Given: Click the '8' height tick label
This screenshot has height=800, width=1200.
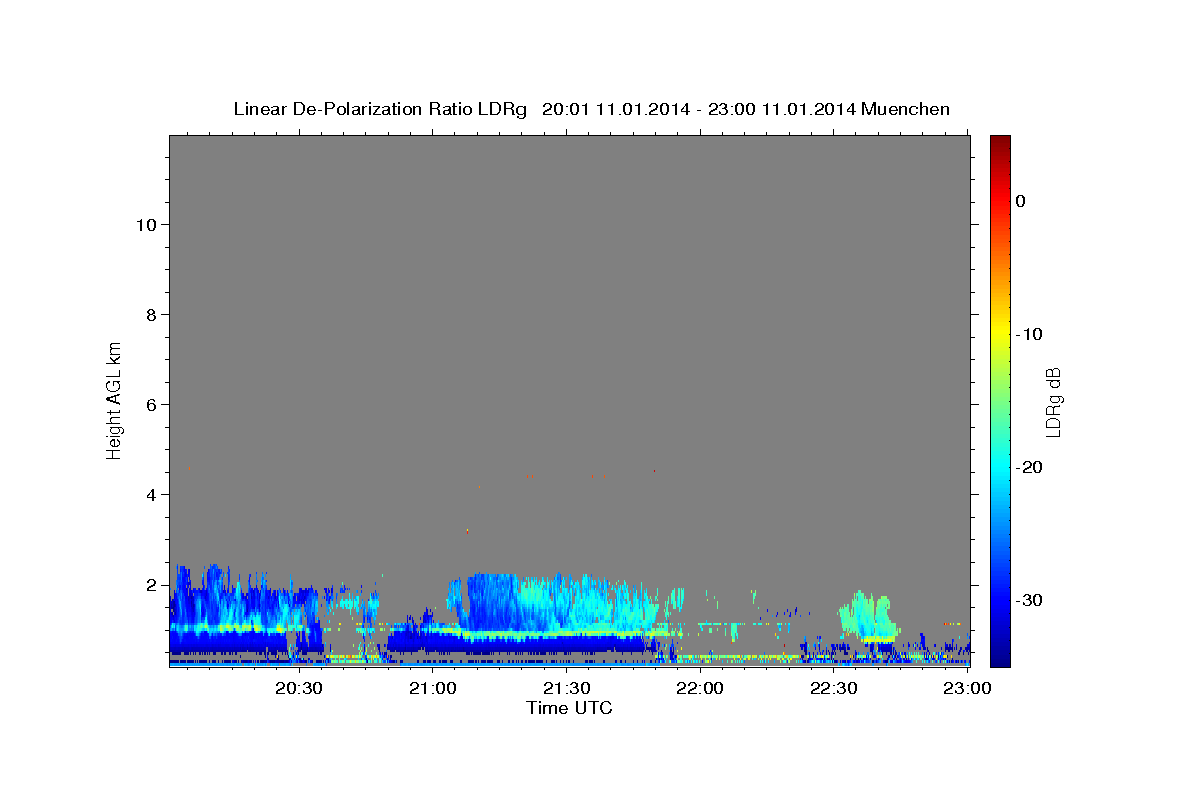Looking at the screenshot, I should coord(150,314).
